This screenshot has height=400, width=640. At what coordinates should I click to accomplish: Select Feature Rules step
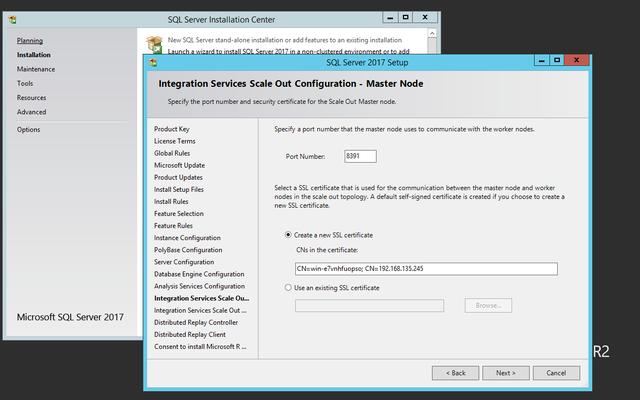173,226
